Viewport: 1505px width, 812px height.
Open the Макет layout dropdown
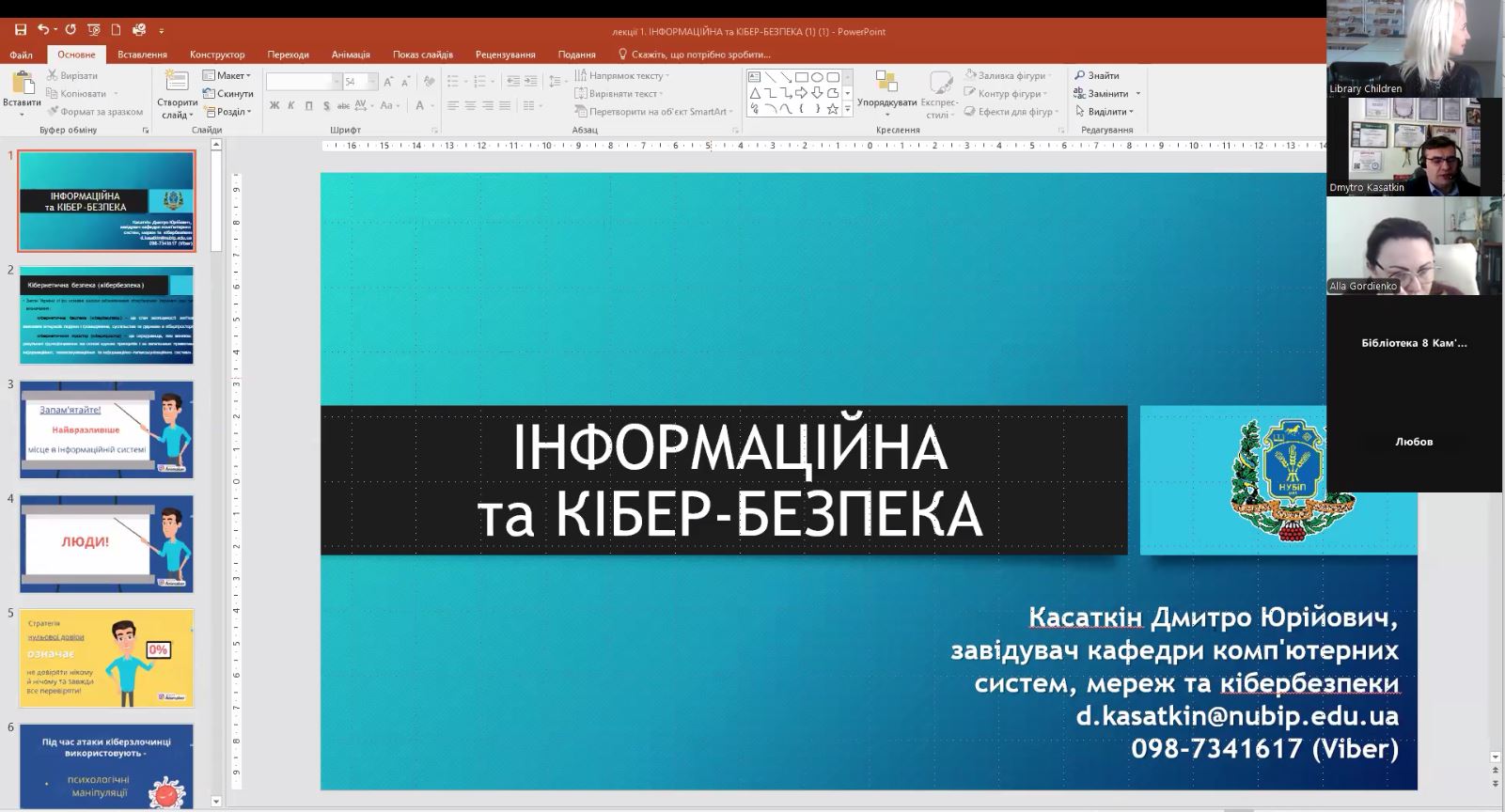click(227, 75)
